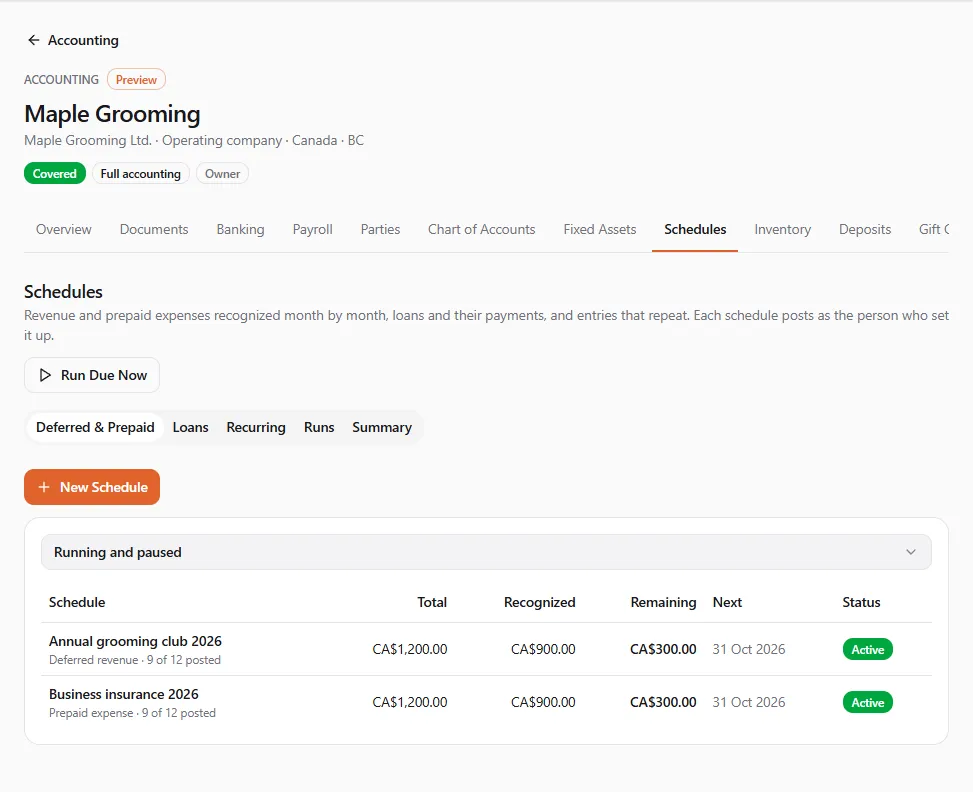Select the Schedules tab
The height and width of the screenshot is (792, 973).
[x=695, y=230]
